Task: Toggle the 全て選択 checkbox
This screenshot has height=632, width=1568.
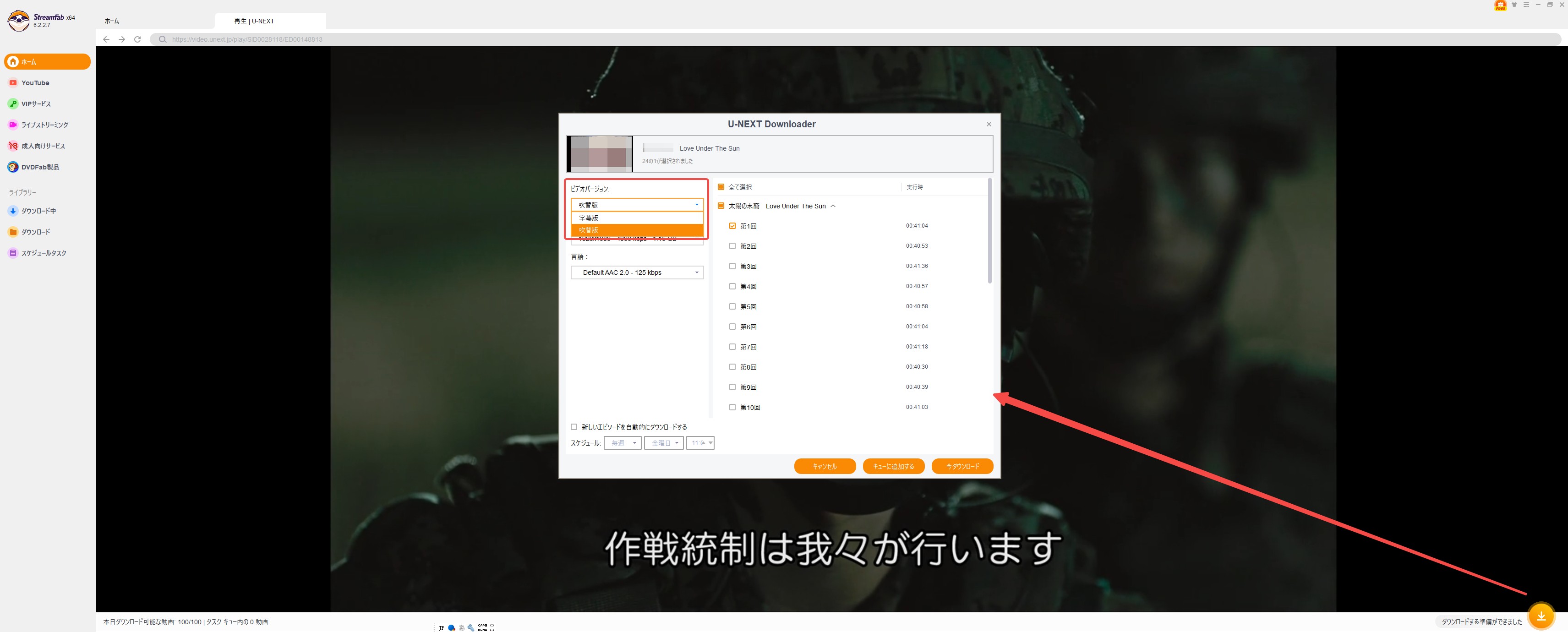Action: 721,187
